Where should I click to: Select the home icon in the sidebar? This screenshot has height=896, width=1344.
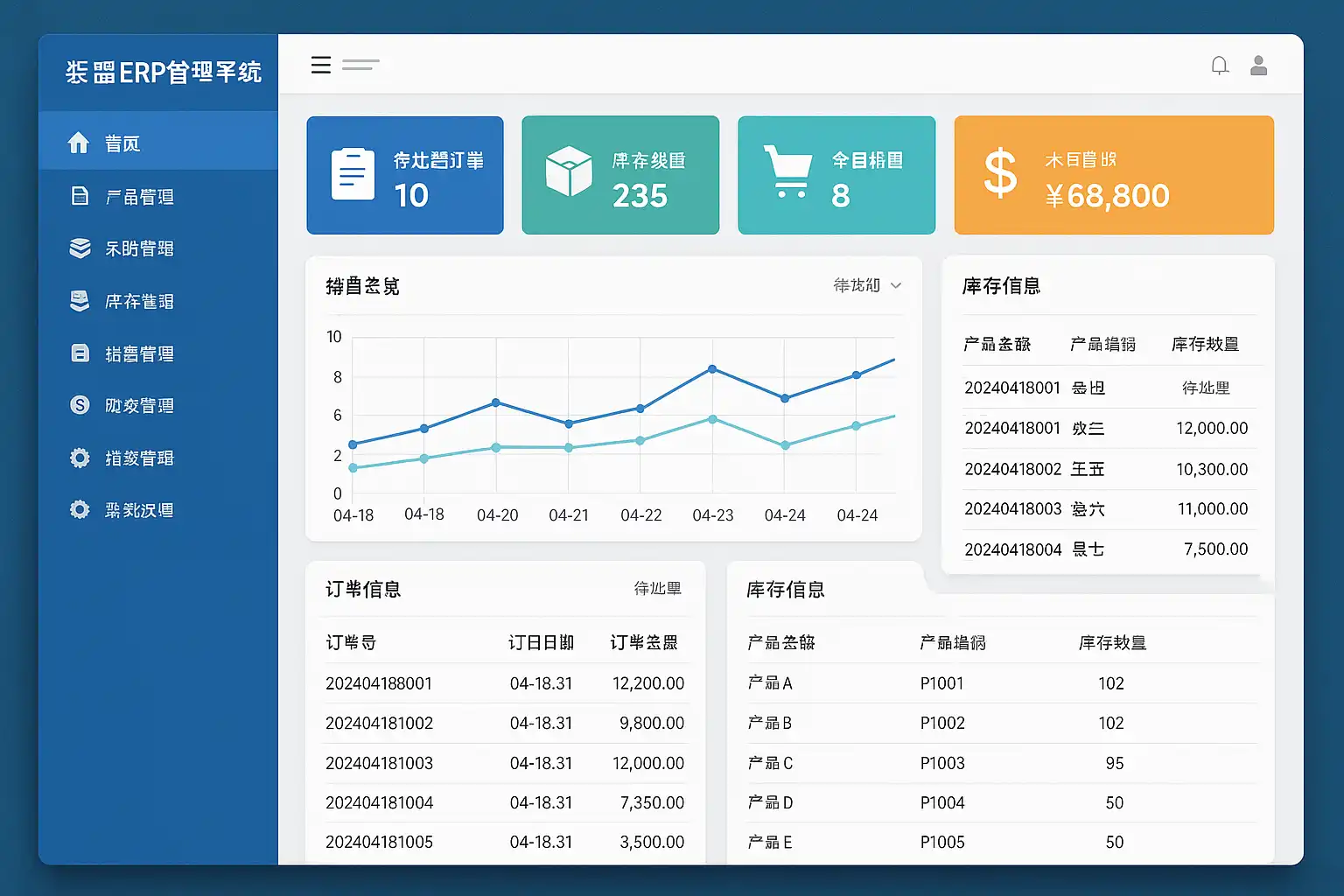click(79, 143)
